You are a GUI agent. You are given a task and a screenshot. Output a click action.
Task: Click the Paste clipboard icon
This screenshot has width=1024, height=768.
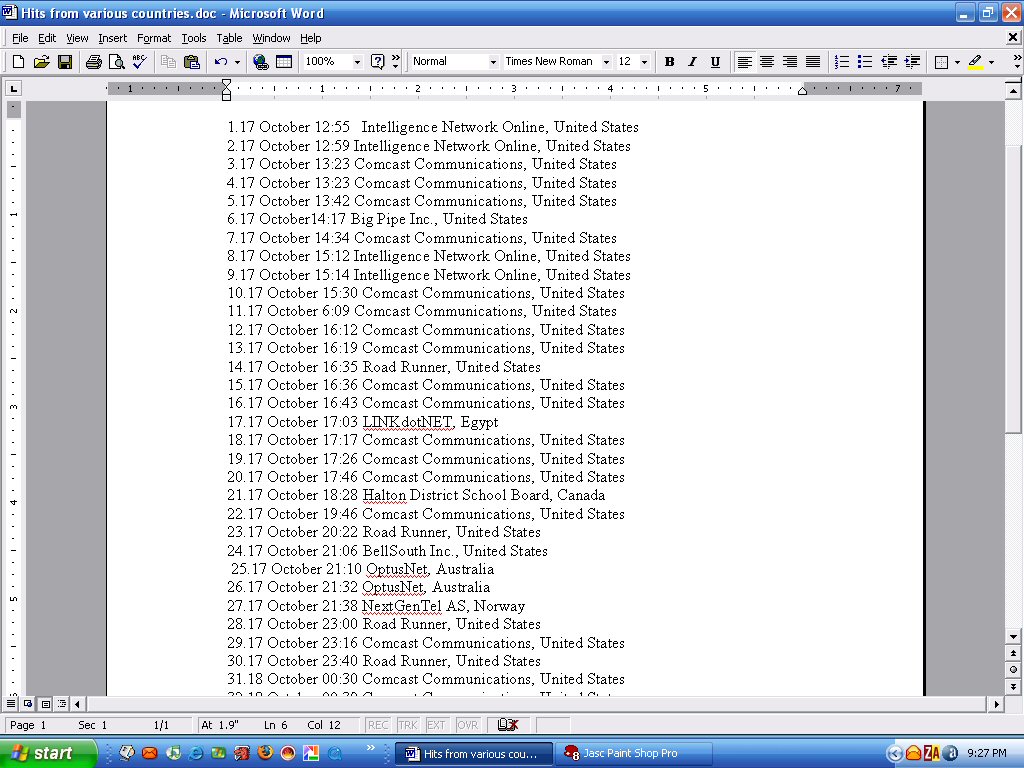191,62
